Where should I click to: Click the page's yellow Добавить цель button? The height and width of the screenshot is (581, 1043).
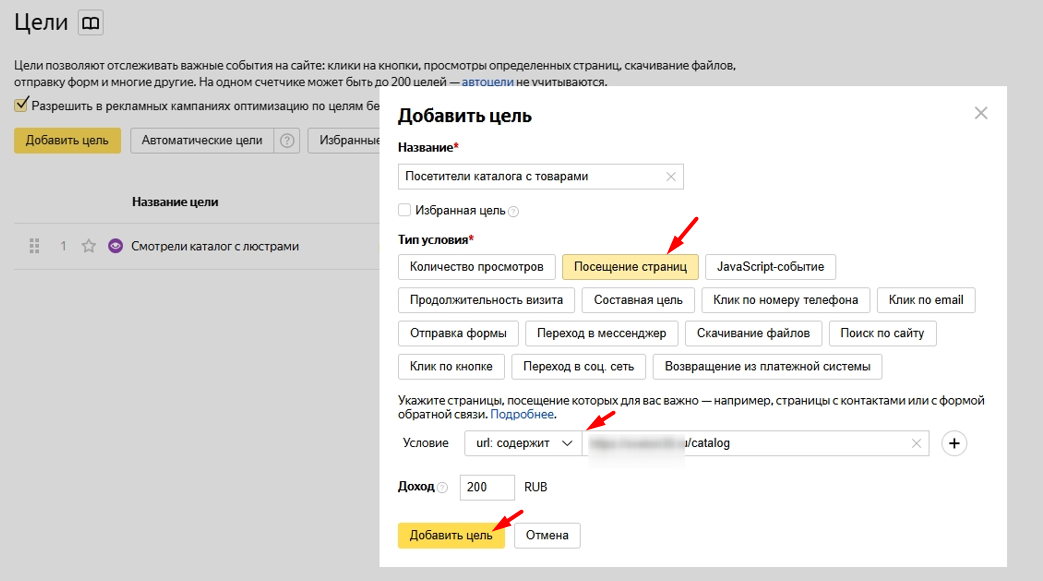[x=67, y=140]
